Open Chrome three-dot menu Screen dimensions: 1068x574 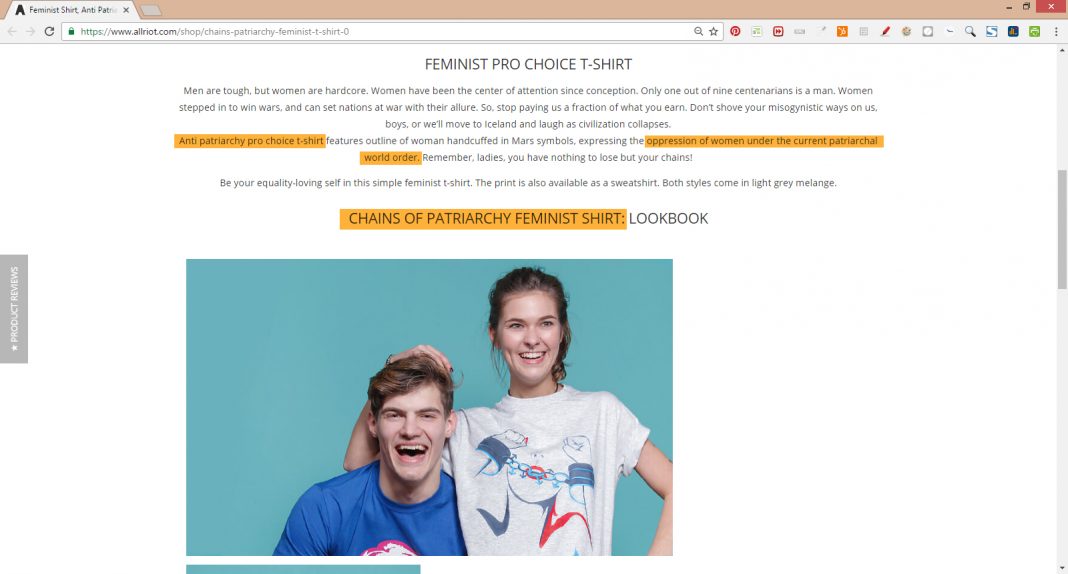1056,31
